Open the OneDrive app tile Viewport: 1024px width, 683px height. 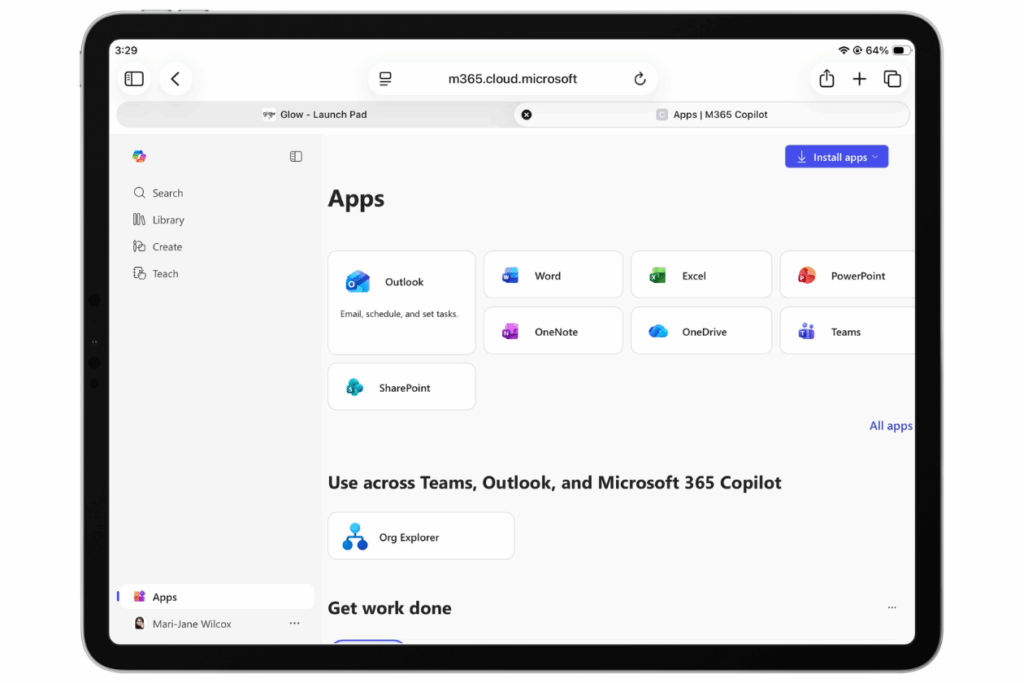coord(700,331)
